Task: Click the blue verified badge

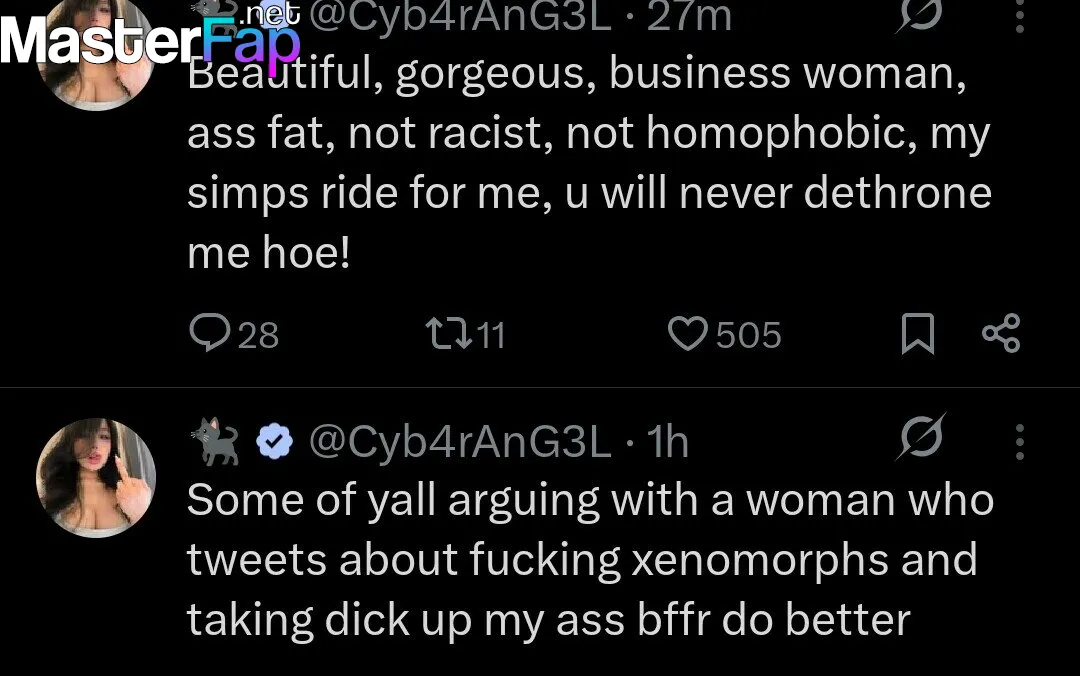Action: 275,441
